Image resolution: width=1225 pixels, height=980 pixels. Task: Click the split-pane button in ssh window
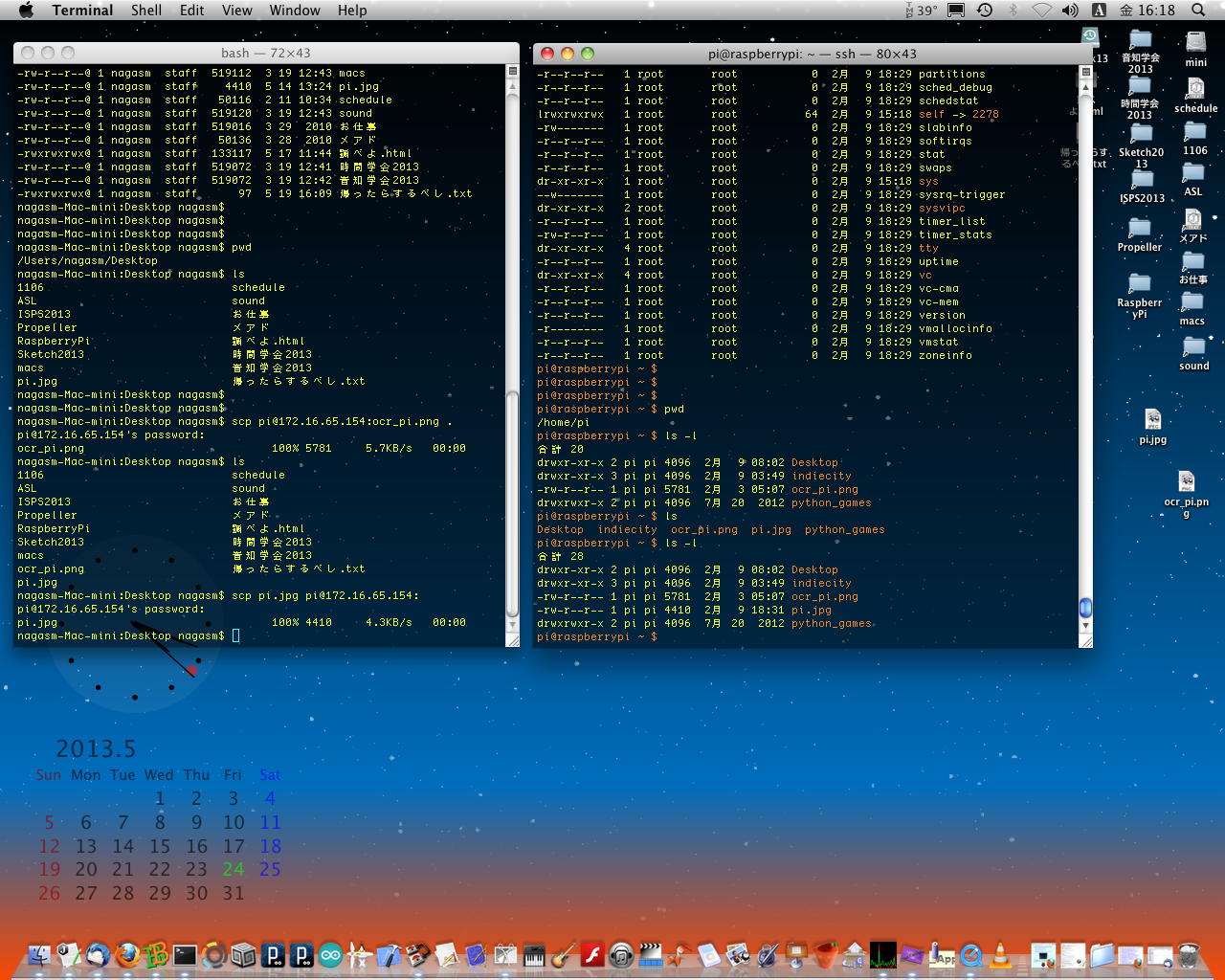tap(1085, 72)
